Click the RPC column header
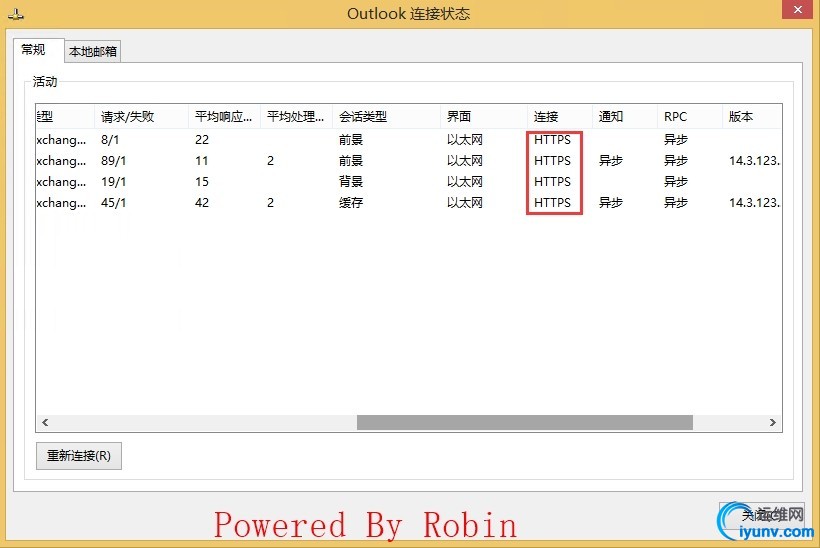 [x=689, y=117]
